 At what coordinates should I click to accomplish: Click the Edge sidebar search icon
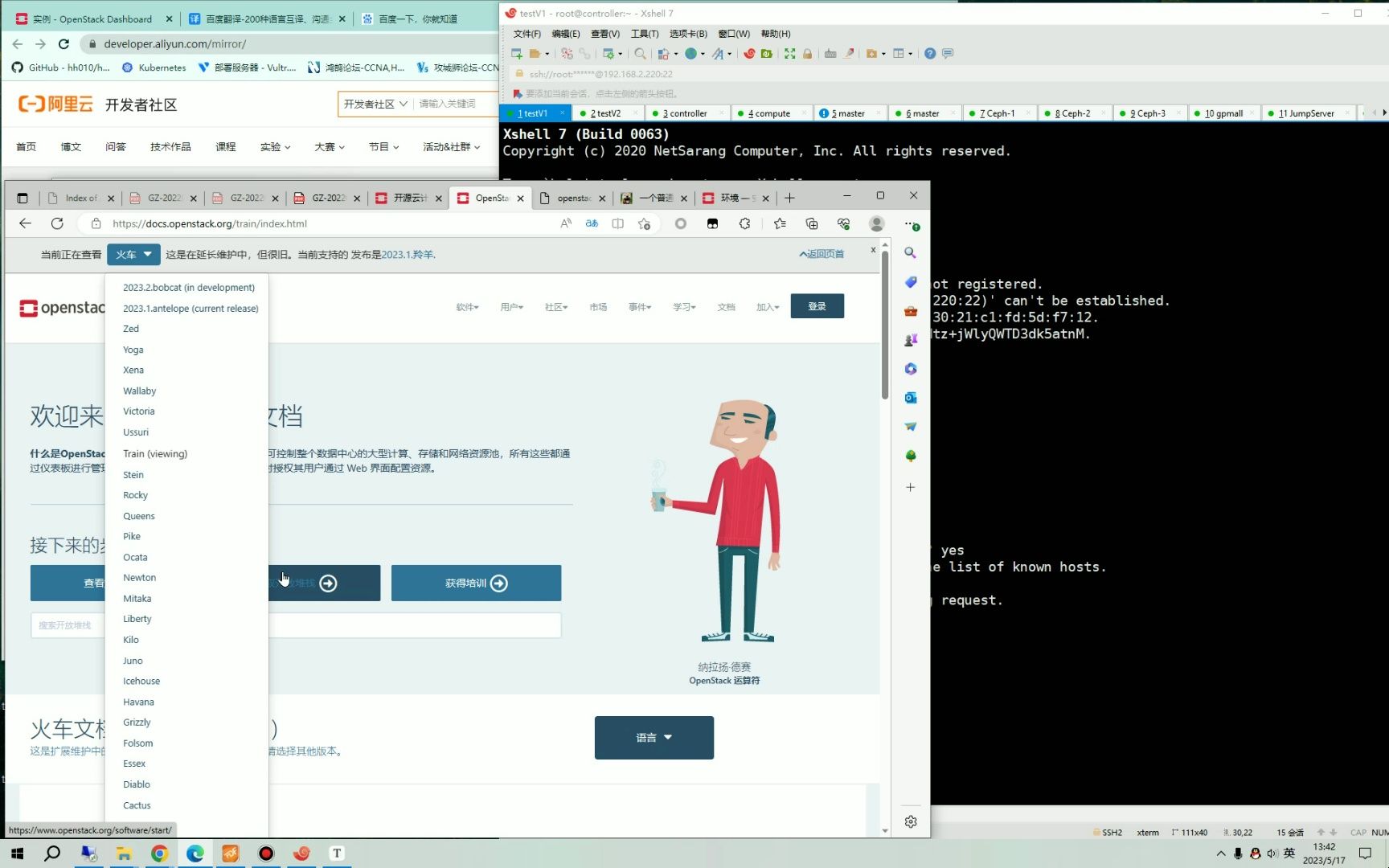click(x=910, y=252)
